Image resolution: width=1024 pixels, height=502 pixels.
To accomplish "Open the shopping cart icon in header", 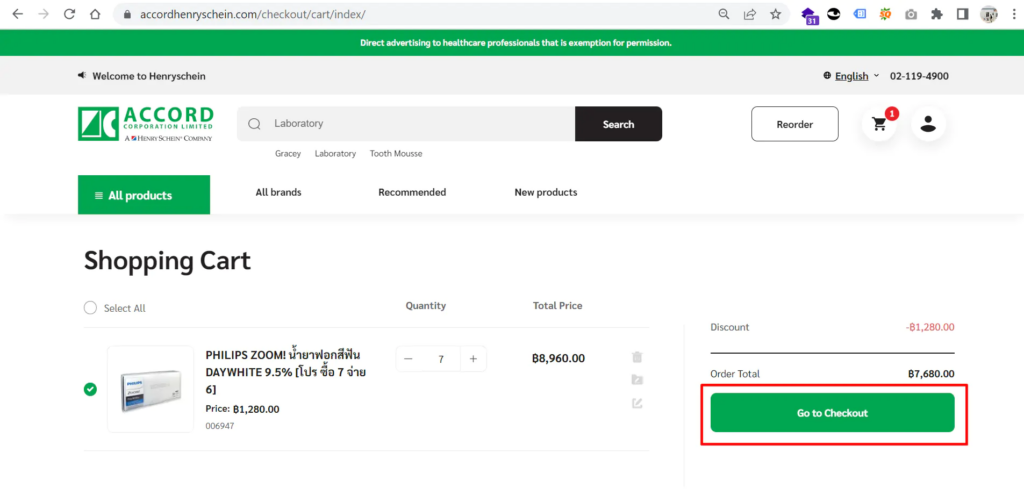I will coord(879,124).
